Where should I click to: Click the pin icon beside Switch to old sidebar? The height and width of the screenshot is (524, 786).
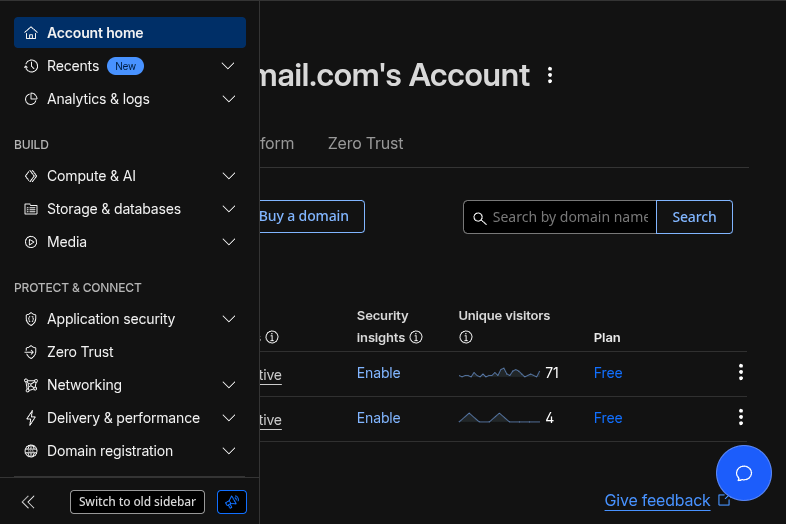[232, 502]
